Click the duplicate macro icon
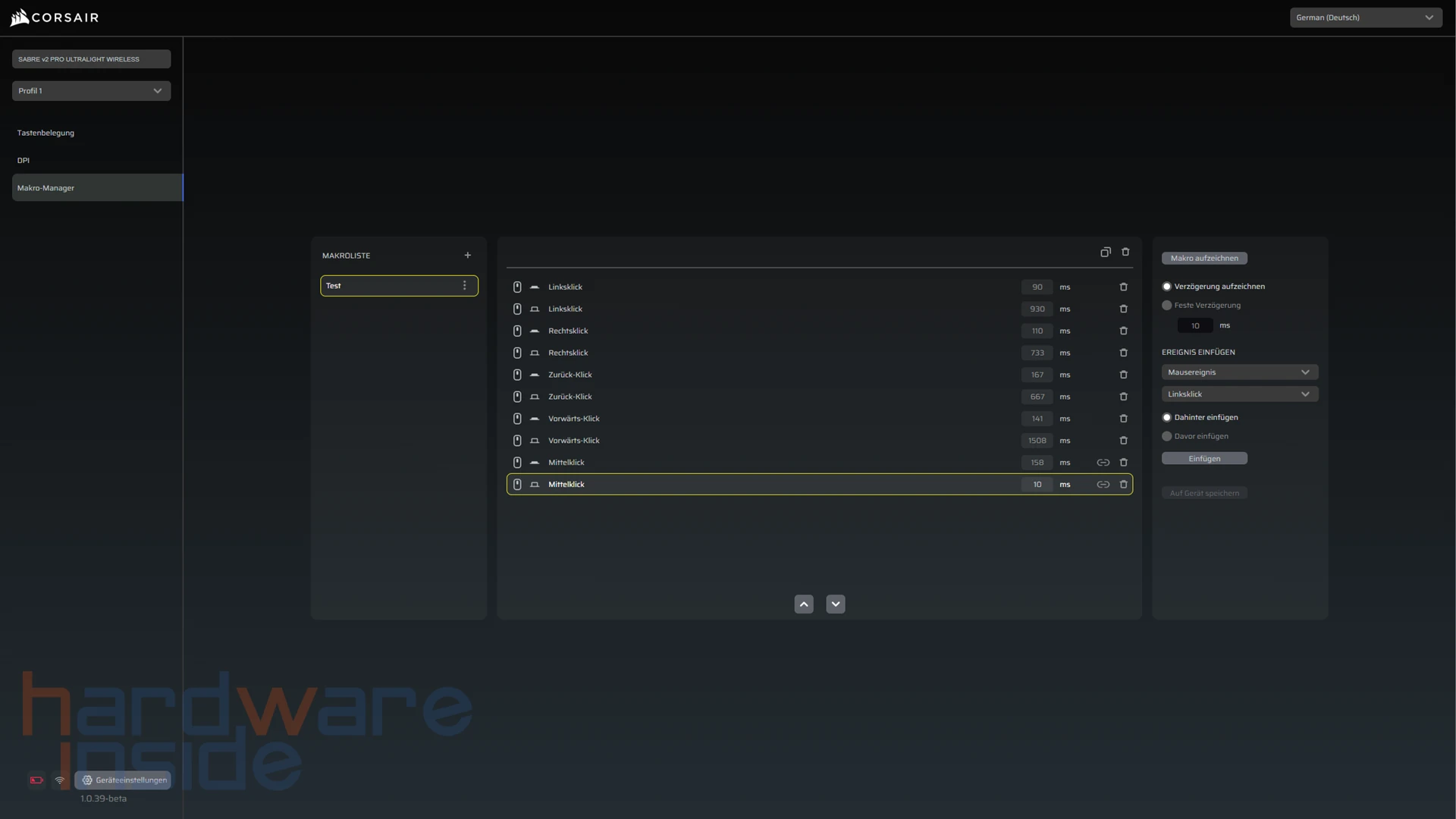Image resolution: width=1456 pixels, height=819 pixels. click(1106, 252)
